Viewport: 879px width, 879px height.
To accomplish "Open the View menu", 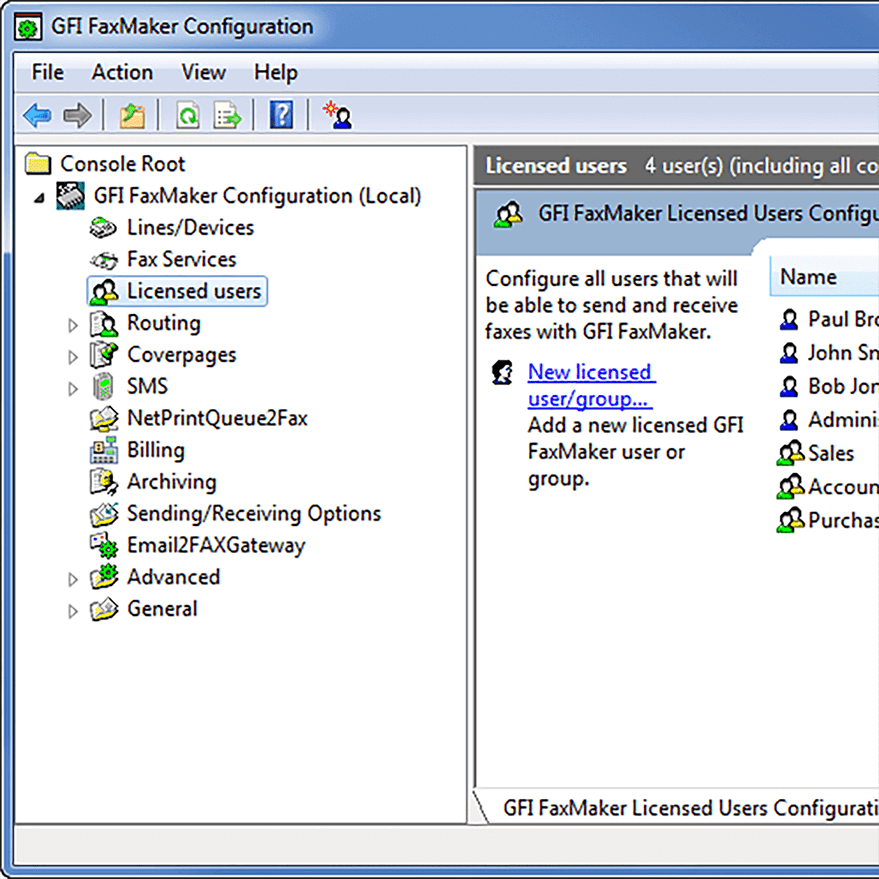I will (203, 72).
